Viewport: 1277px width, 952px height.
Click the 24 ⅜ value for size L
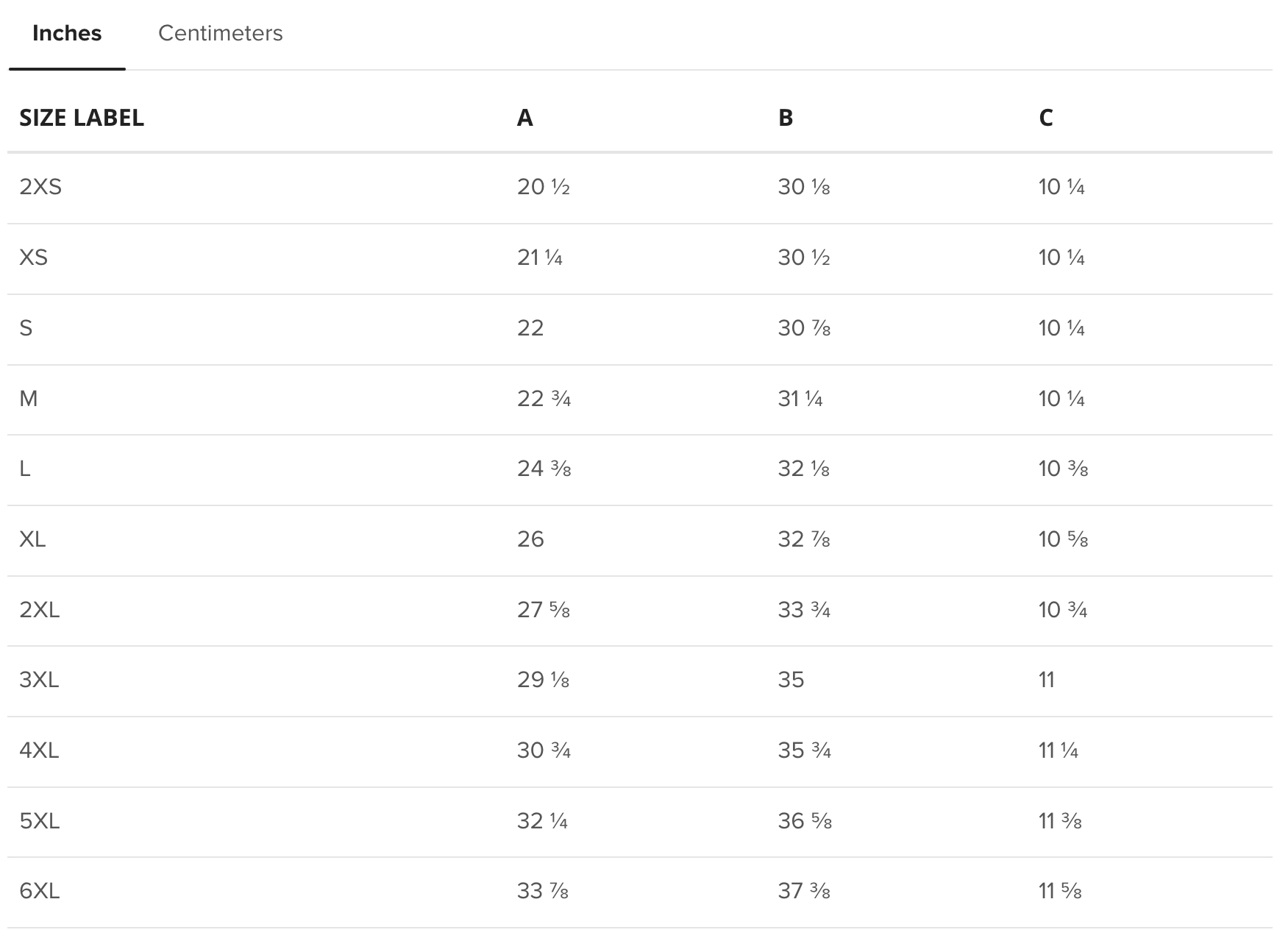click(x=544, y=469)
